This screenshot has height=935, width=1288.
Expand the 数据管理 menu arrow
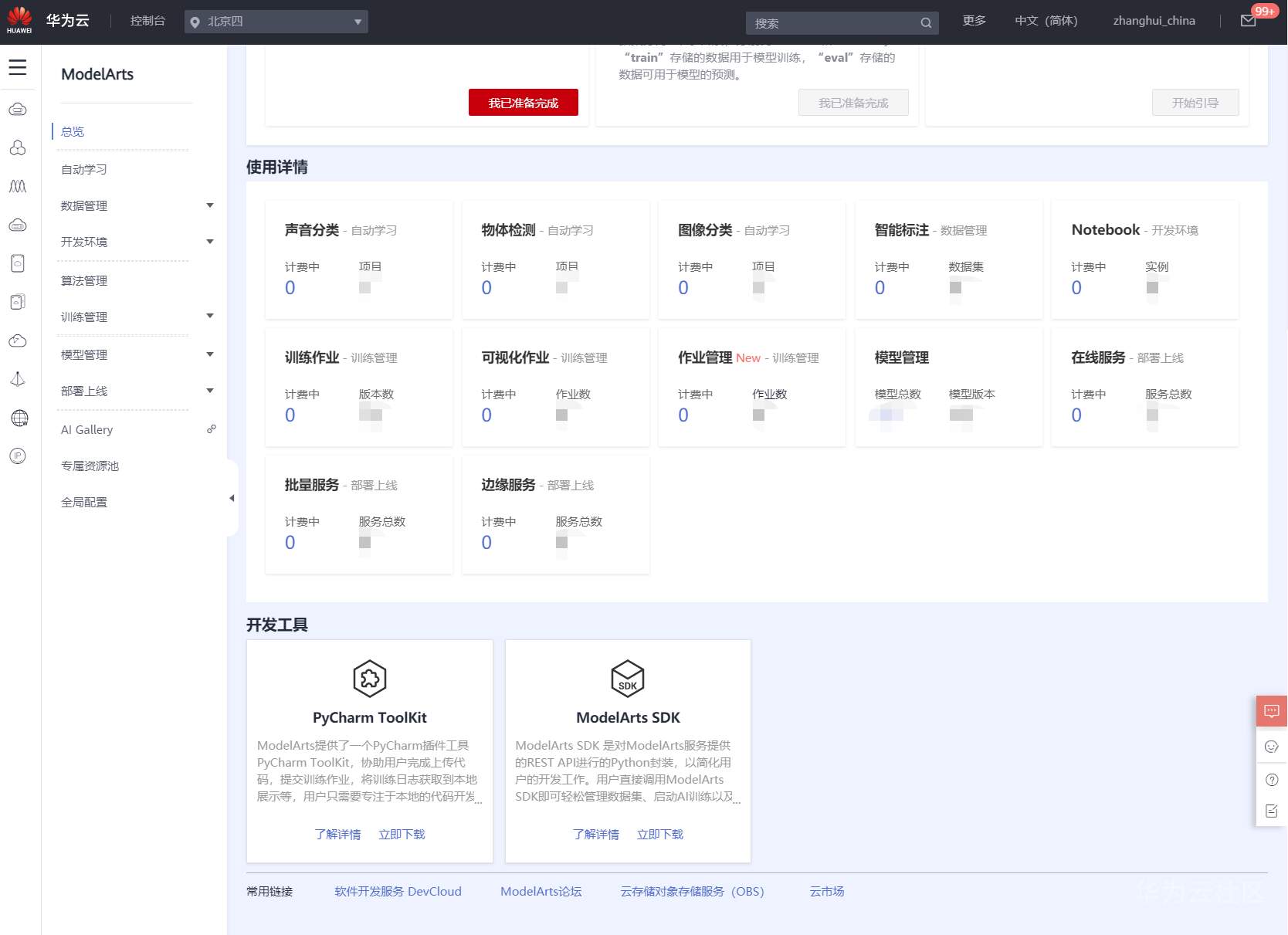(210, 205)
